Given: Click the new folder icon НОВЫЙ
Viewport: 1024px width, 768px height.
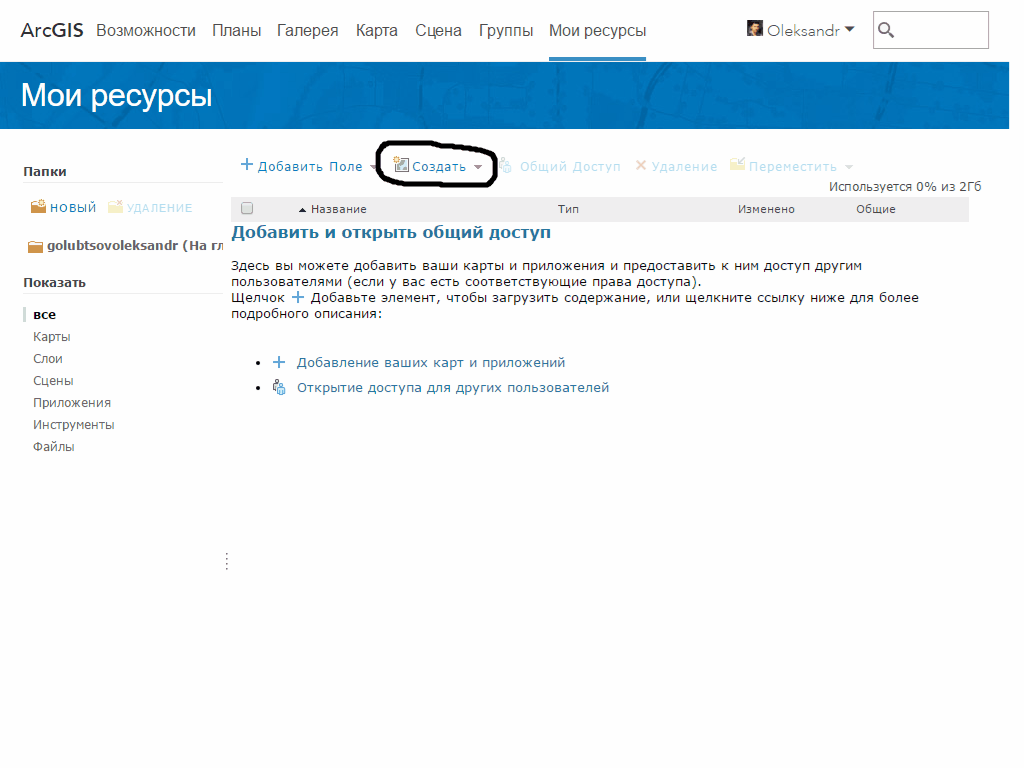Looking at the screenshot, I should coord(39,207).
